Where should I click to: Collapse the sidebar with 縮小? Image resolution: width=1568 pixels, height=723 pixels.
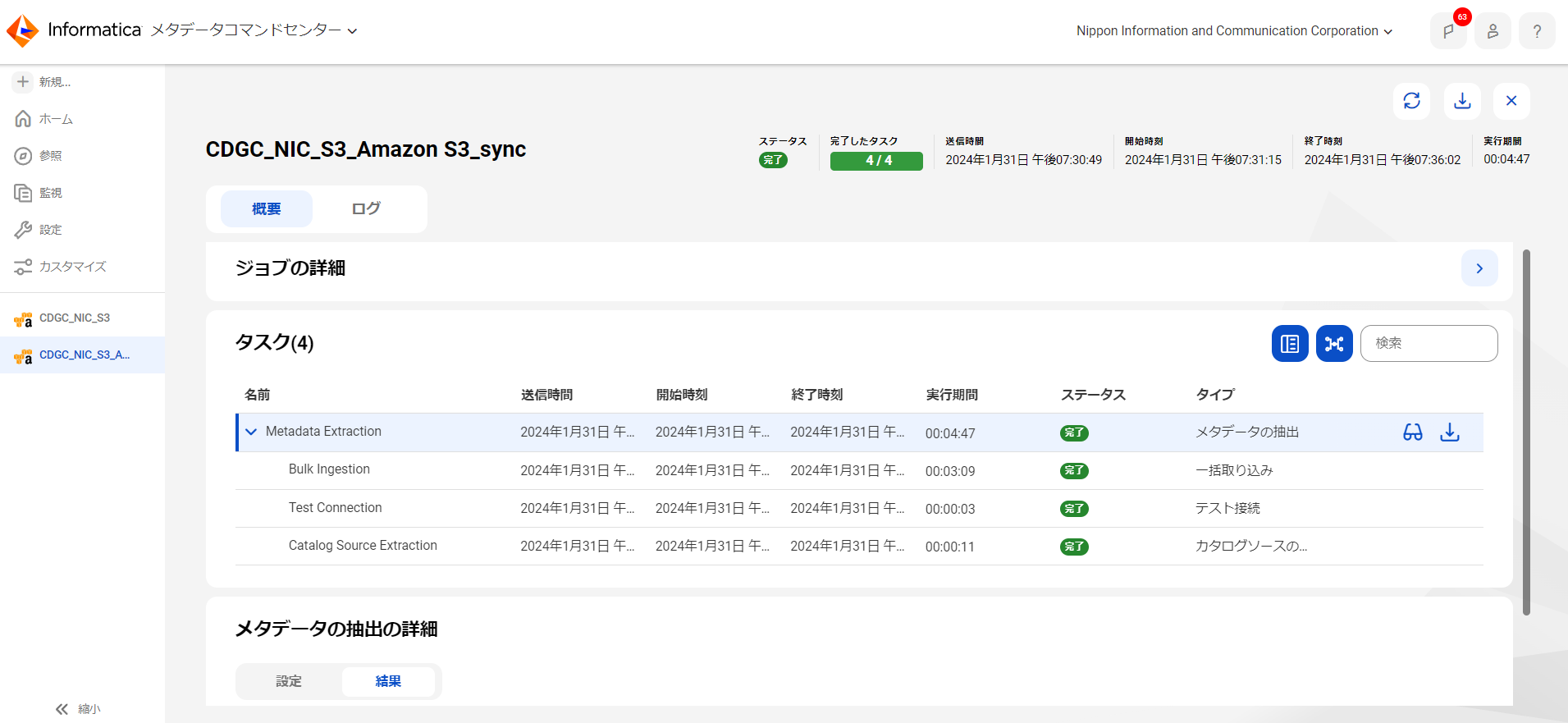[78, 709]
